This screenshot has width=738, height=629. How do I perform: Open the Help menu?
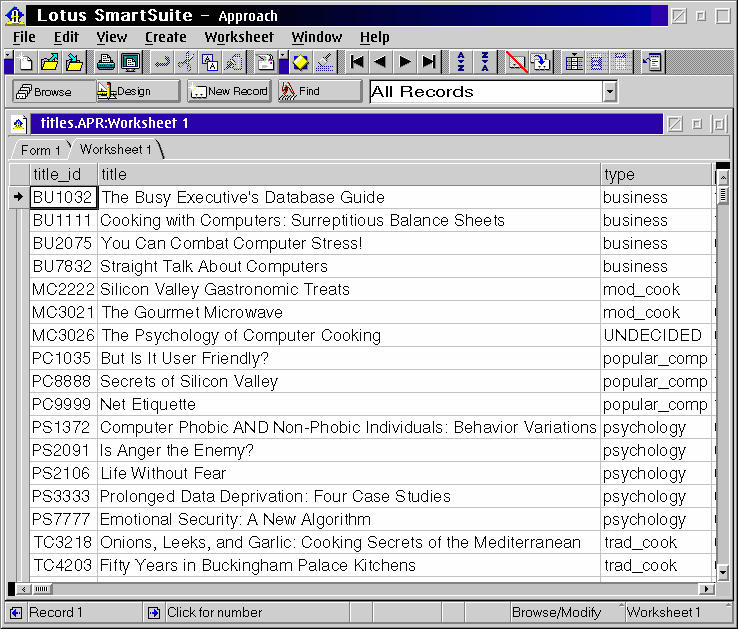(375, 37)
